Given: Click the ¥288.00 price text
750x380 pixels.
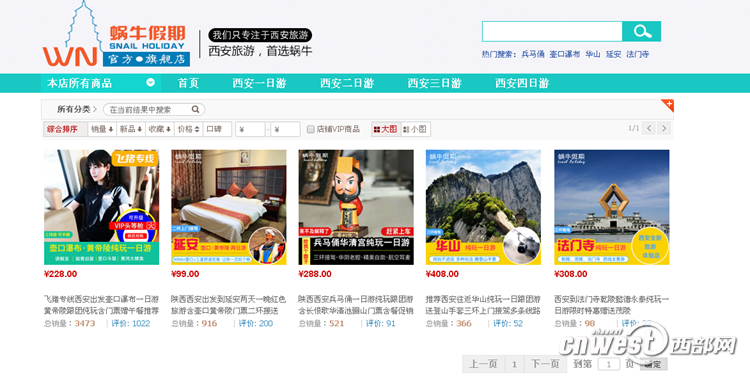Looking at the screenshot, I should (315, 274).
